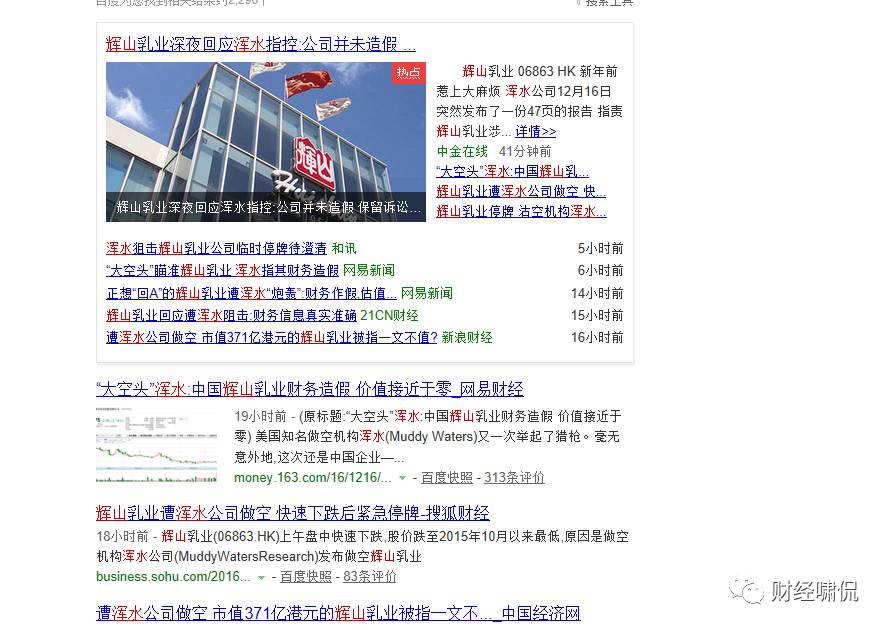Click 网易新闻 label on 14小时前 row
Viewport: 887px width, 630px height.
[427, 293]
